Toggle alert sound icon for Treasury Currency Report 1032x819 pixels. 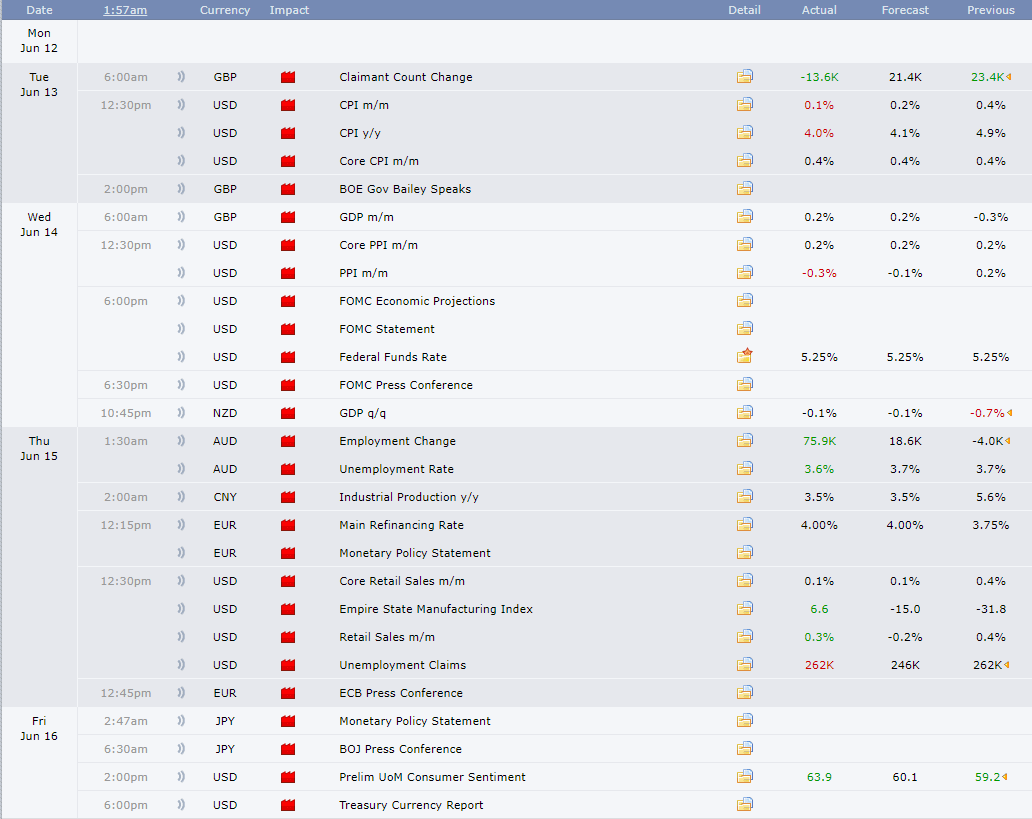click(181, 805)
